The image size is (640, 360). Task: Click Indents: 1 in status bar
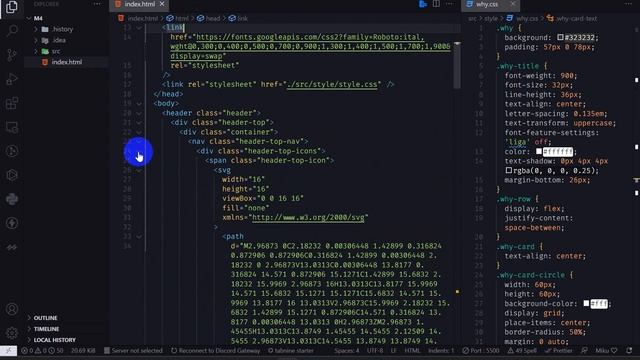click(441, 350)
